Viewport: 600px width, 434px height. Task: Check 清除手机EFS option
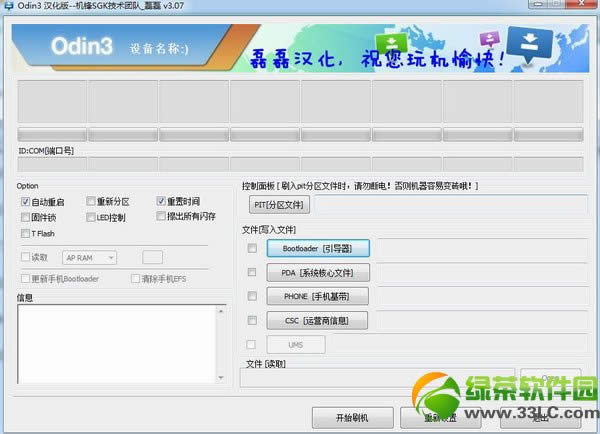tap(135, 278)
